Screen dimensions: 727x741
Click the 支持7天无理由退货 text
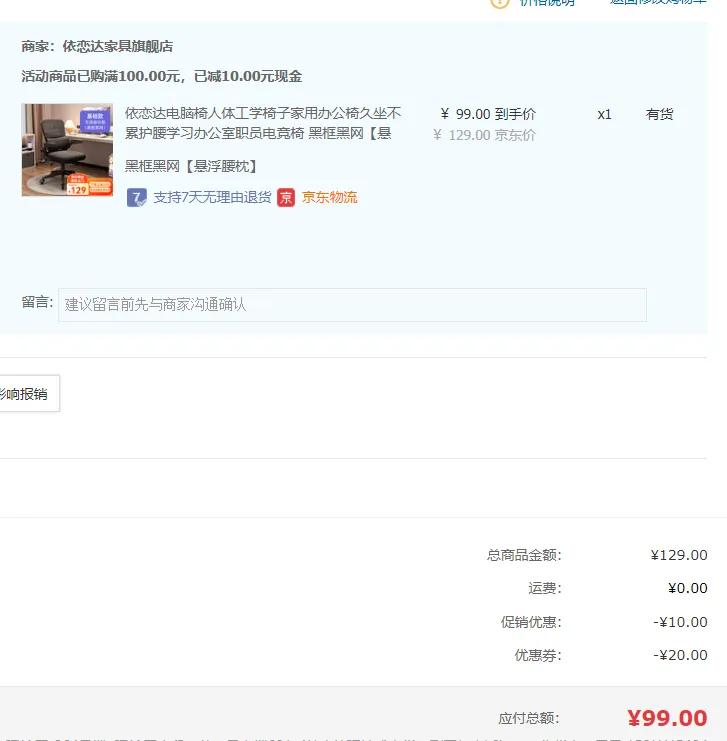point(212,198)
